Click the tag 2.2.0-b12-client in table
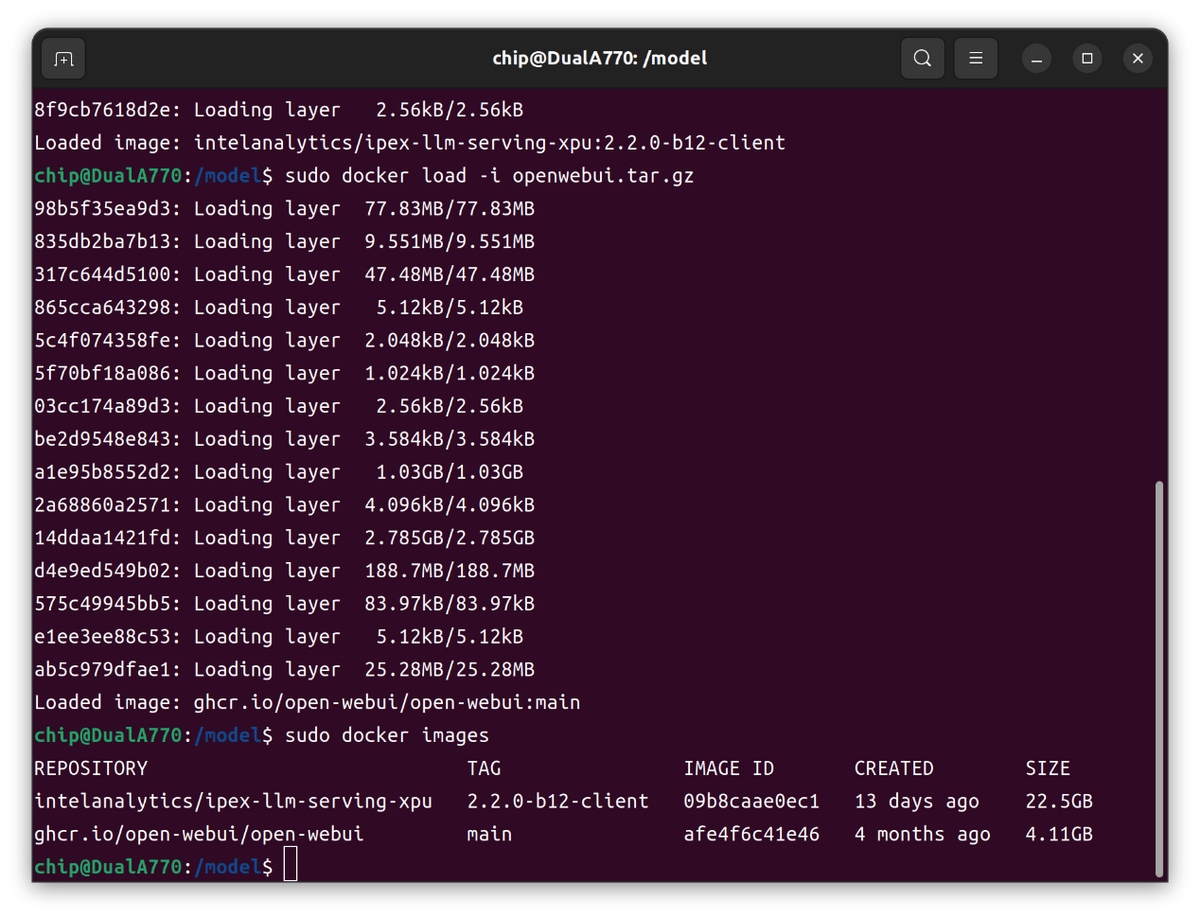The width and height of the screenshot is (1200, 918). click(558, 802)
